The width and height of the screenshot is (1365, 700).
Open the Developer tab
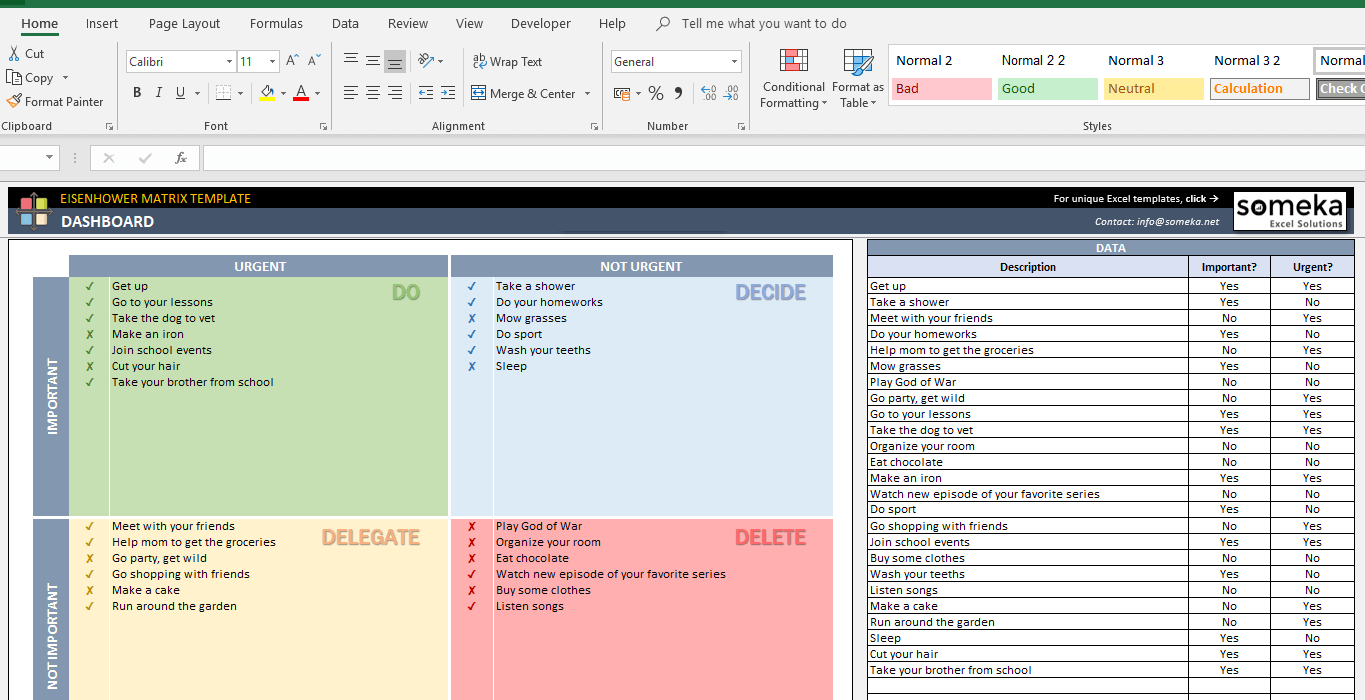[x=540, y=23]
